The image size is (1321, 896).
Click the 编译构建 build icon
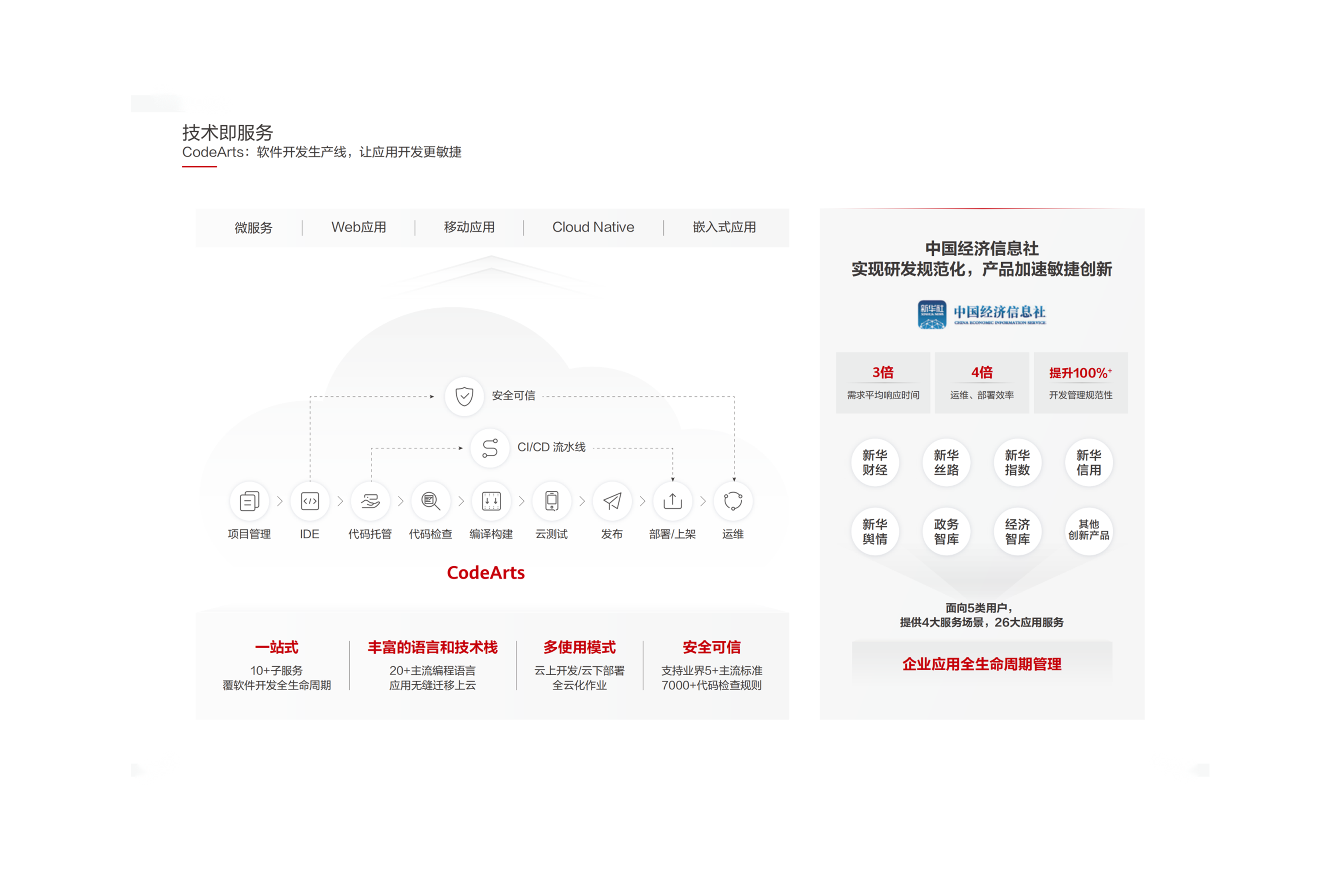pyautogui.click(x=491, y=501)
